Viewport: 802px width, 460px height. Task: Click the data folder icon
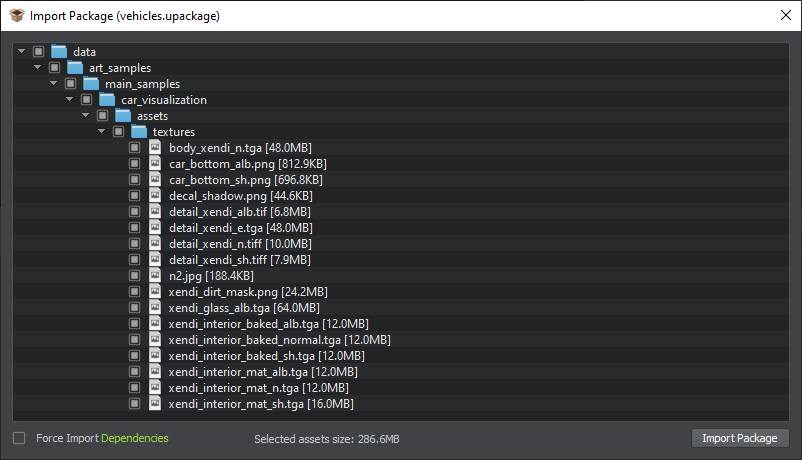59,52
